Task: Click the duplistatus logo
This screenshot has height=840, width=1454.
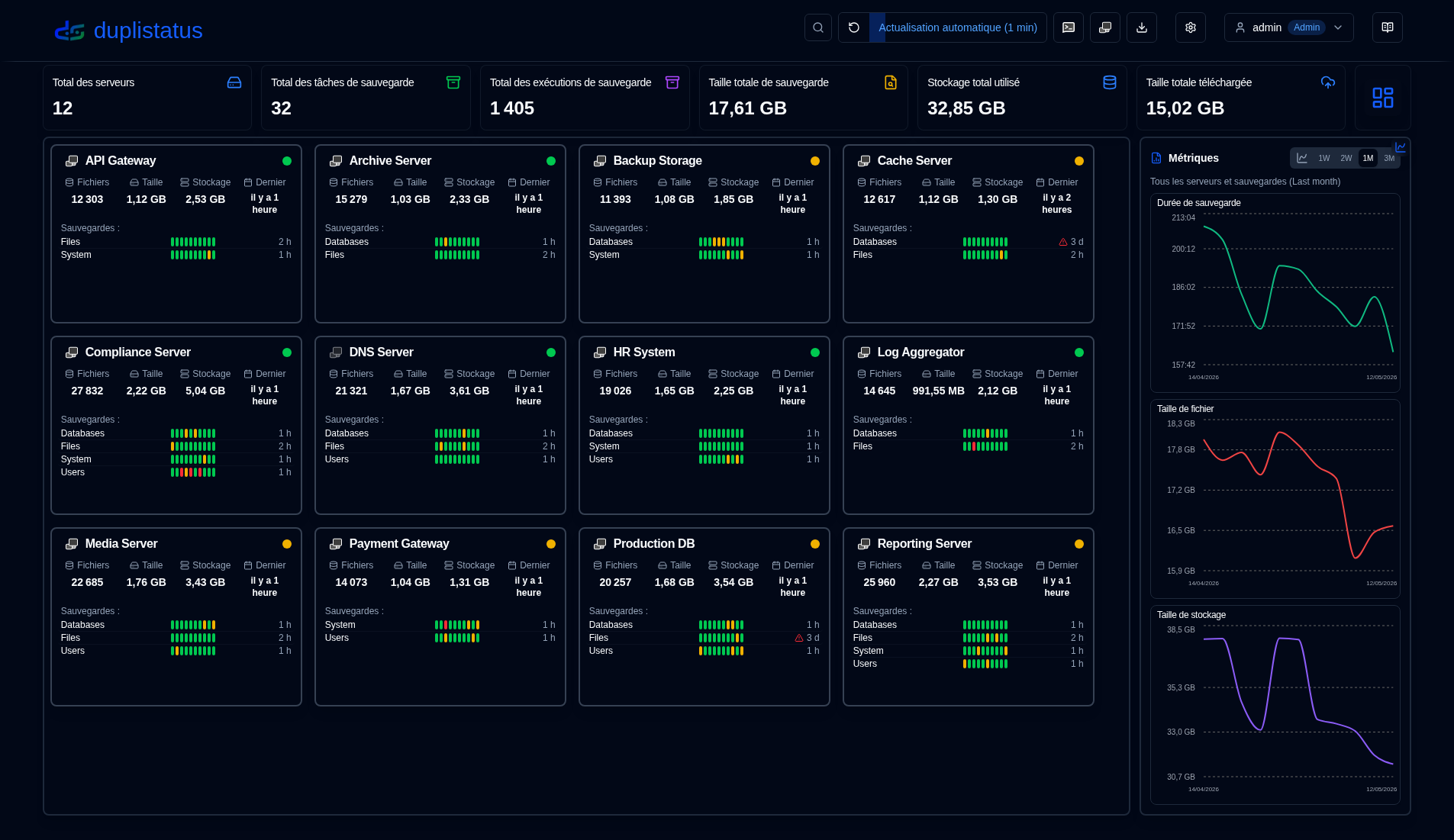Action: click(128, 31)
